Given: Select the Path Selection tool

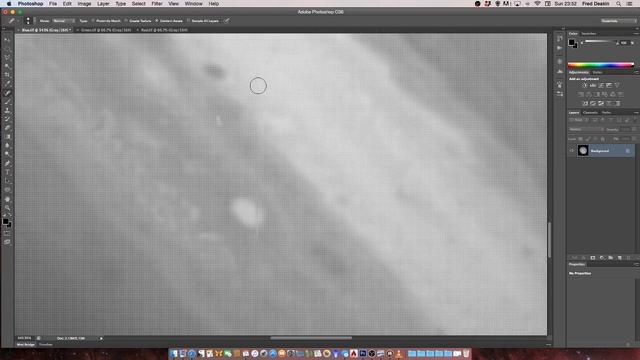Looking at the screenshot, I should tap(7, 181).
